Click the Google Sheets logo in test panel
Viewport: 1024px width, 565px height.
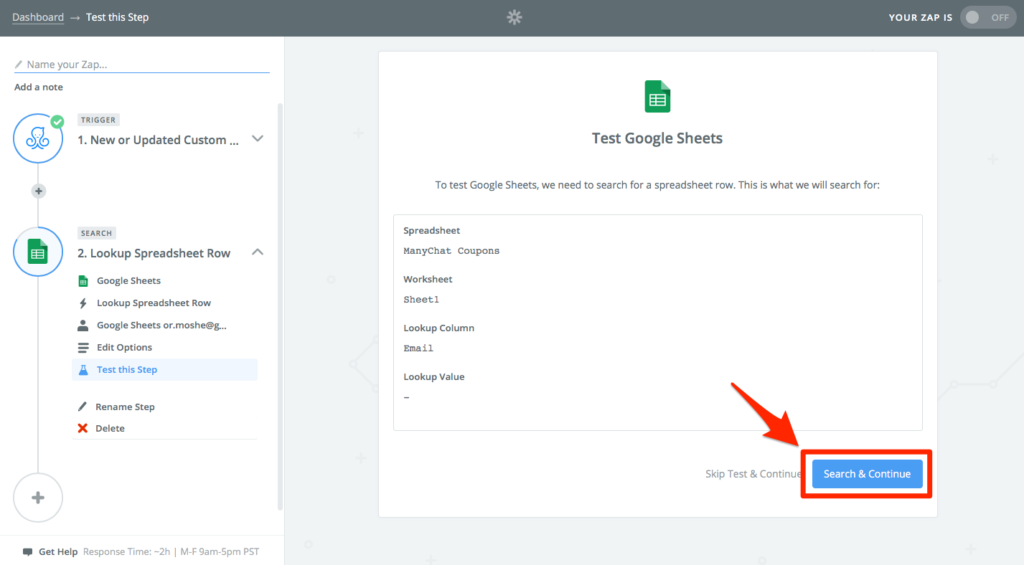pyautogui.click(x=657, y=97)
